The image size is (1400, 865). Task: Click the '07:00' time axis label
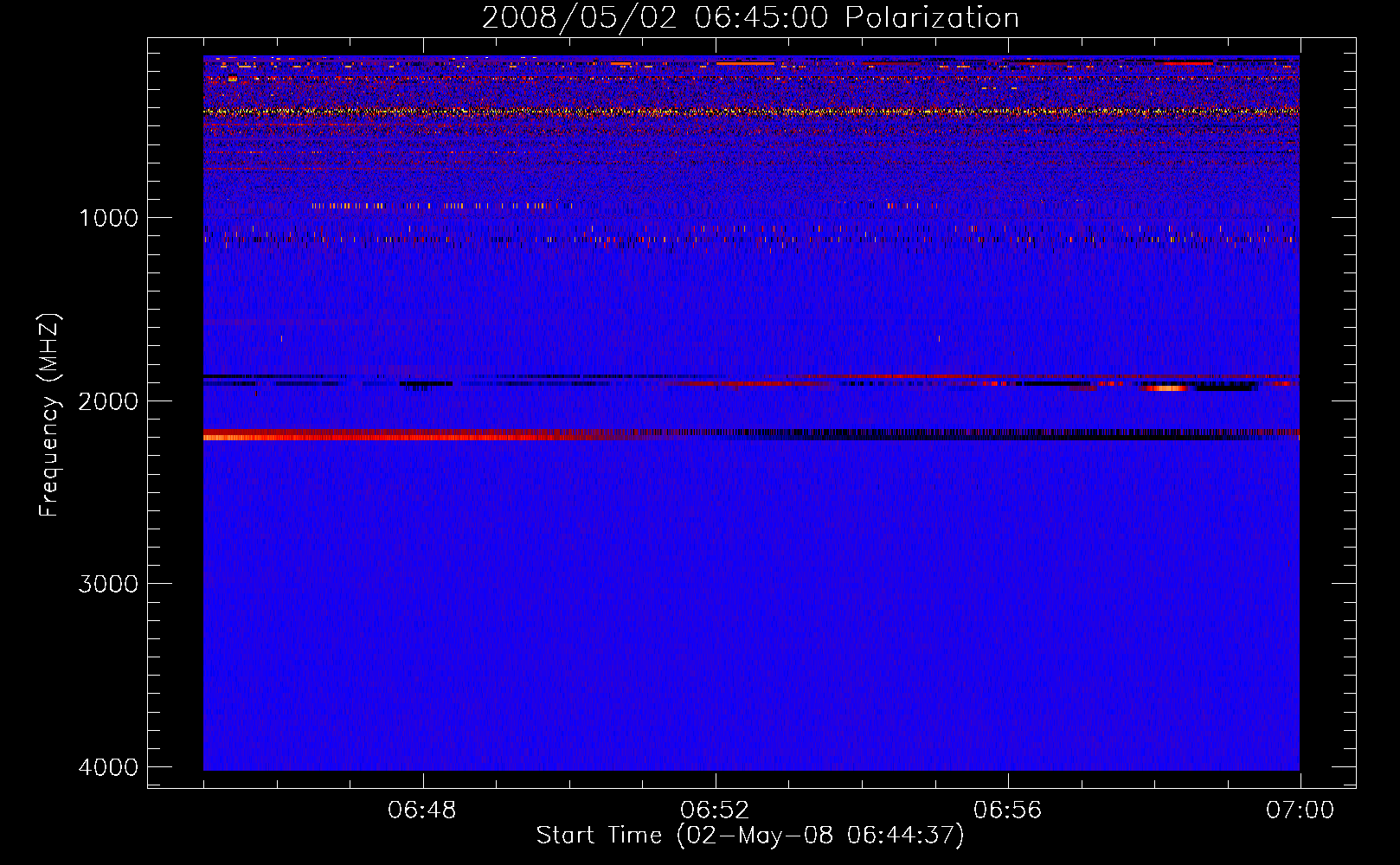tap(1300, 811)
